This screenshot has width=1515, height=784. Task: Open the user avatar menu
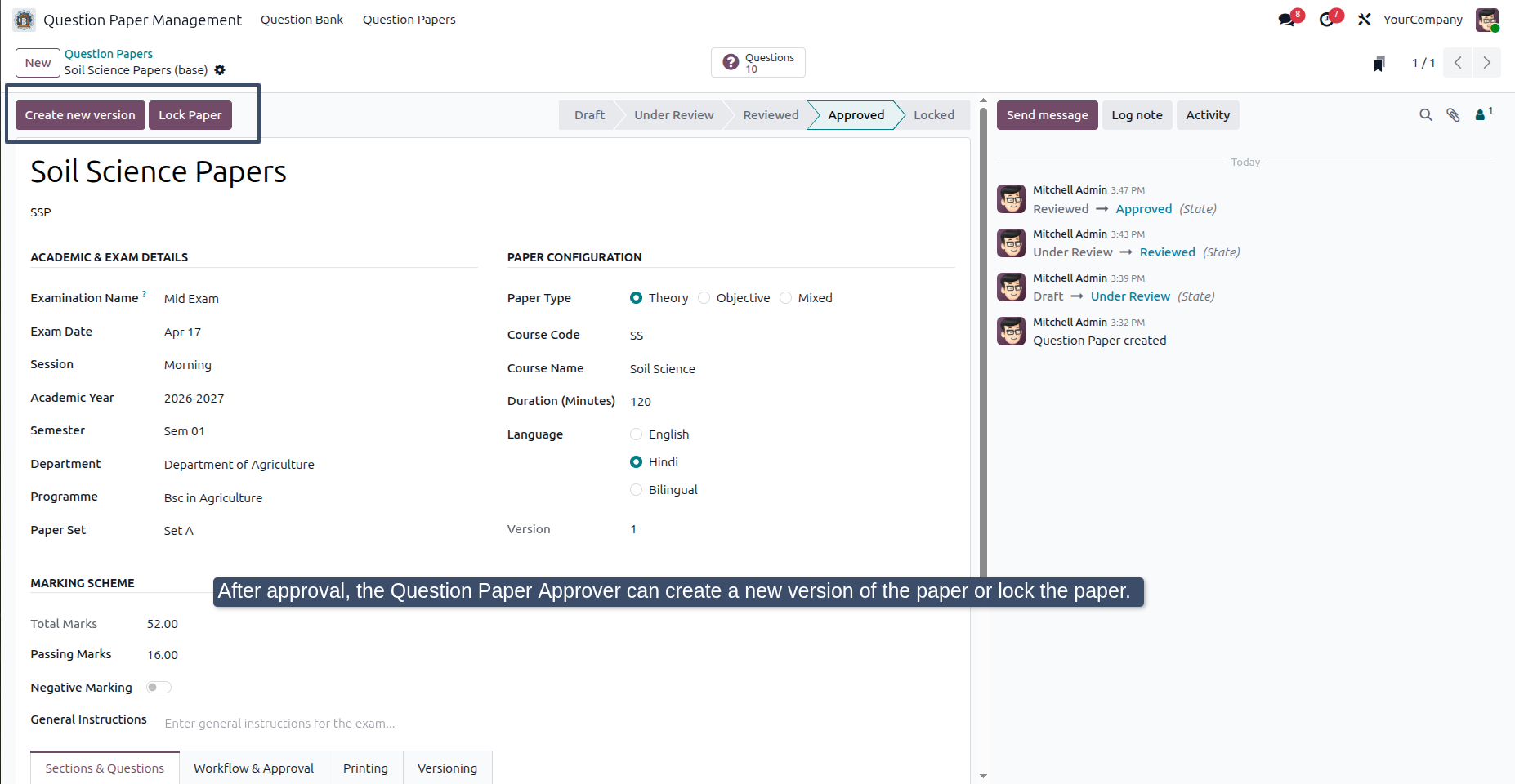pos(1487,20)
